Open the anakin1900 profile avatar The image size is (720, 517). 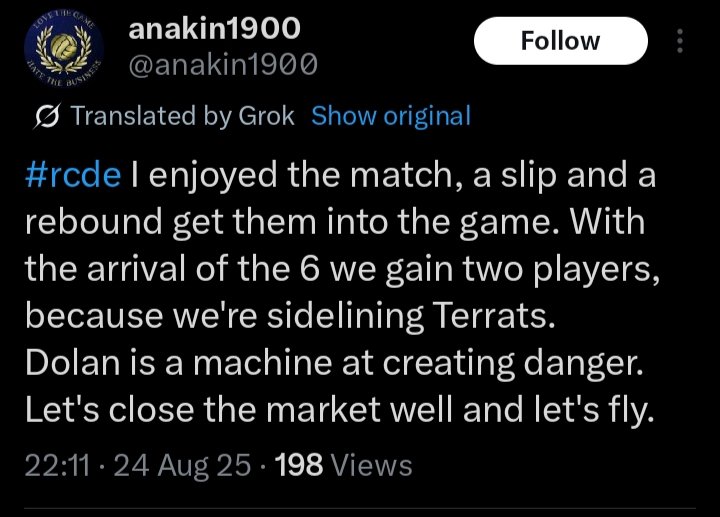pyautogui.click(x=63, y=48)
